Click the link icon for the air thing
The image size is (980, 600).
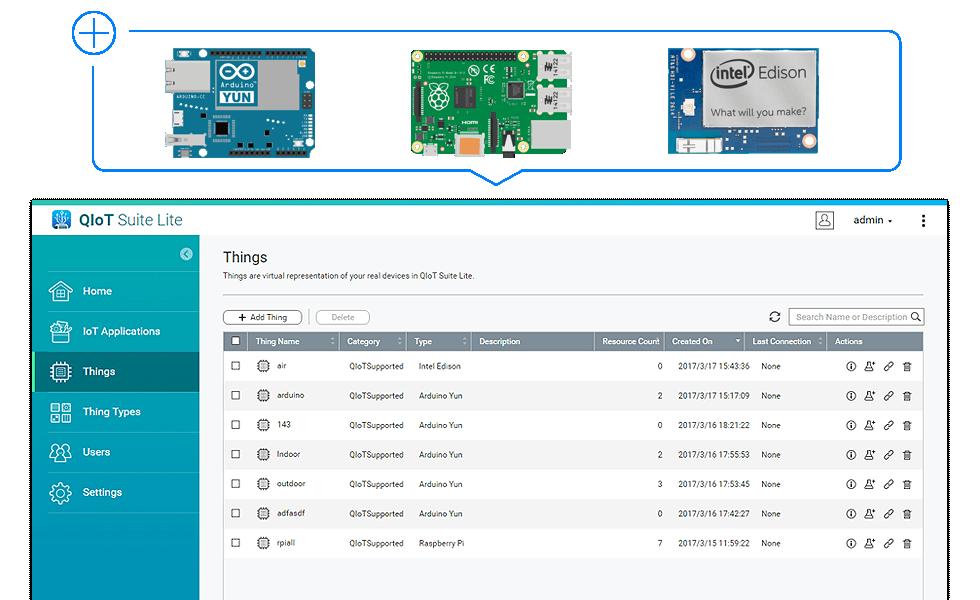[x=888, y=366]
